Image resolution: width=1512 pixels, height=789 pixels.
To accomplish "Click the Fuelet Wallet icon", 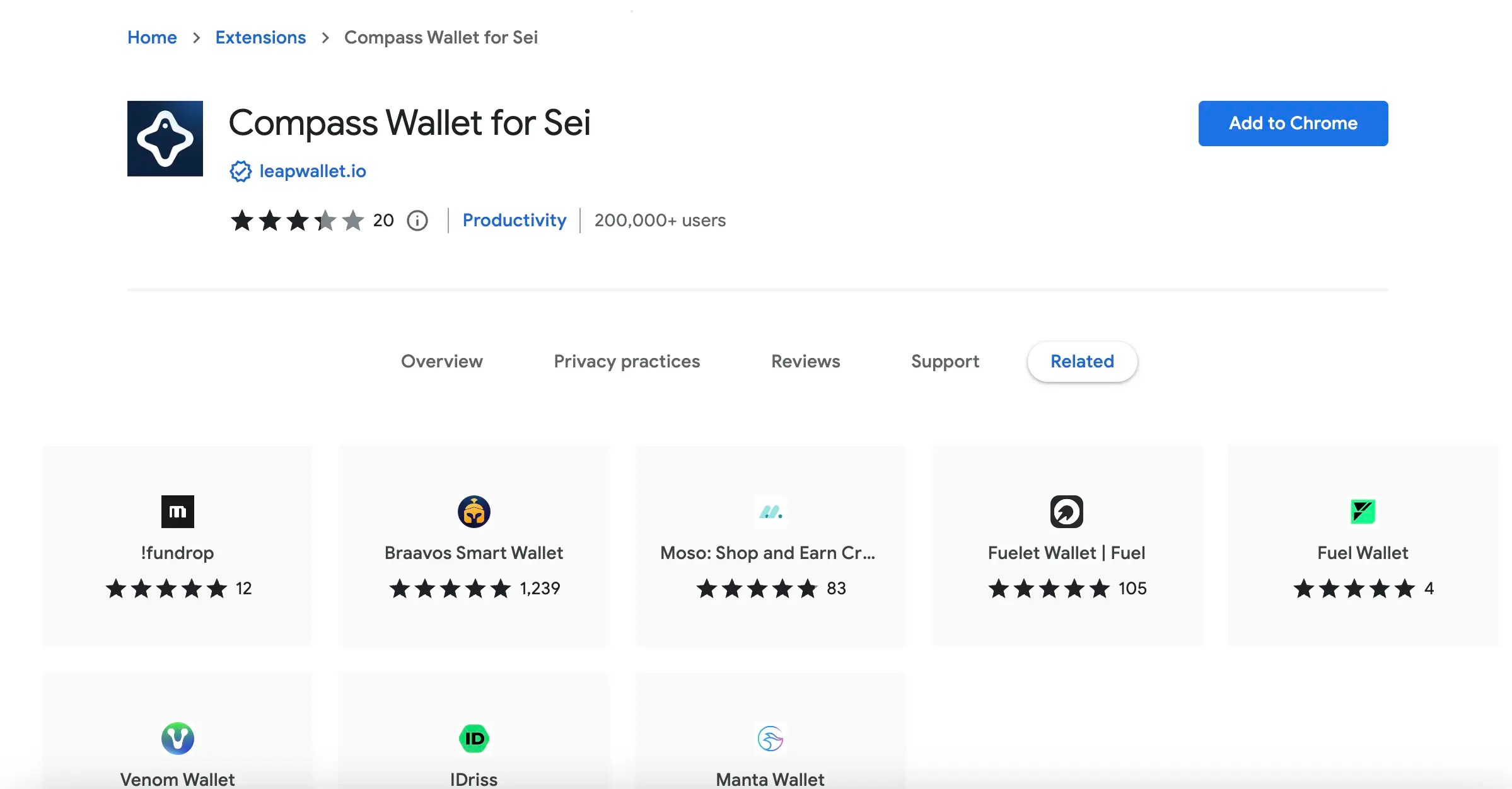I will [1067, 512].
